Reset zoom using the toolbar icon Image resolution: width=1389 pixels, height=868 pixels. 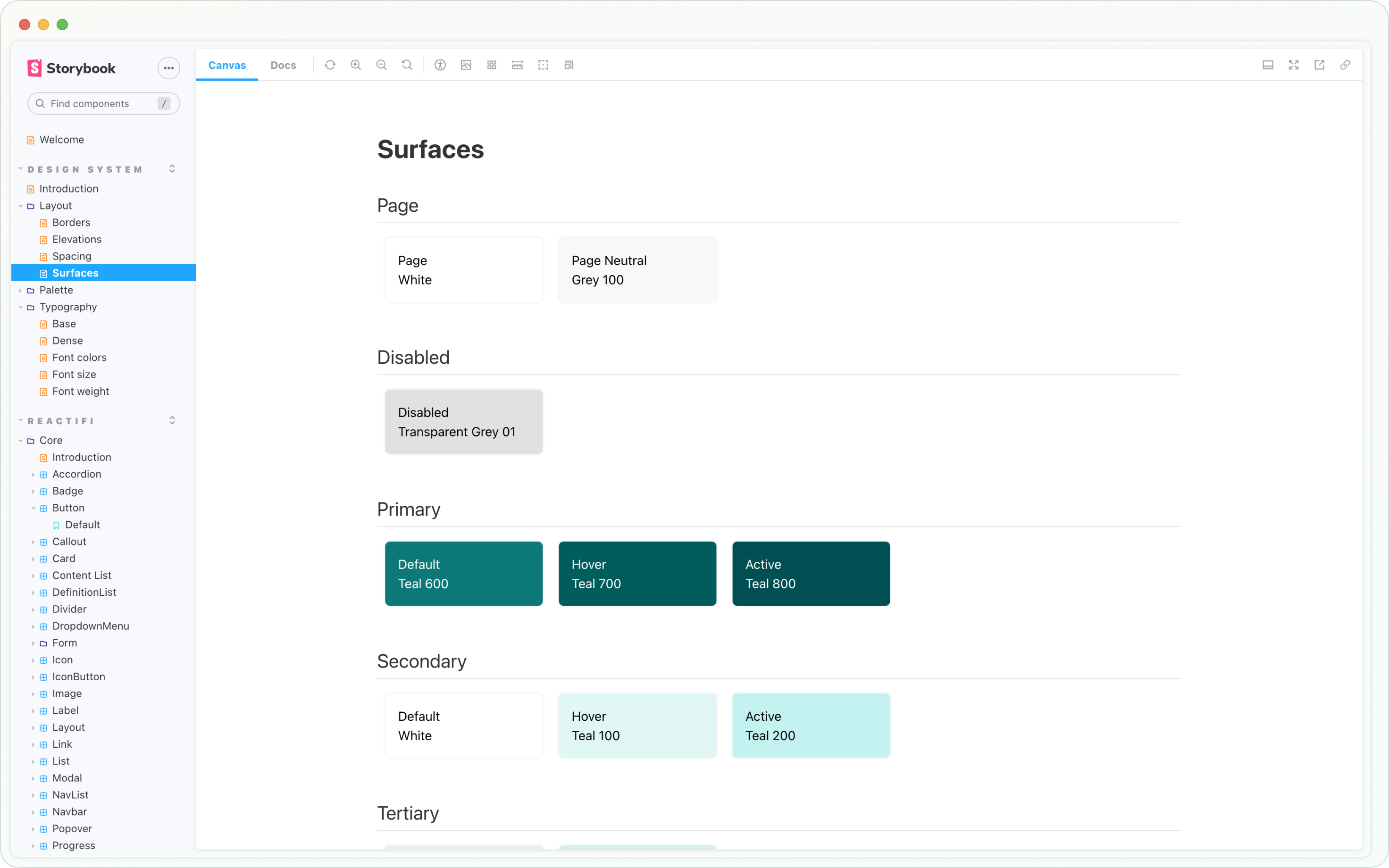pyautogui.click(x=407, y=65)
